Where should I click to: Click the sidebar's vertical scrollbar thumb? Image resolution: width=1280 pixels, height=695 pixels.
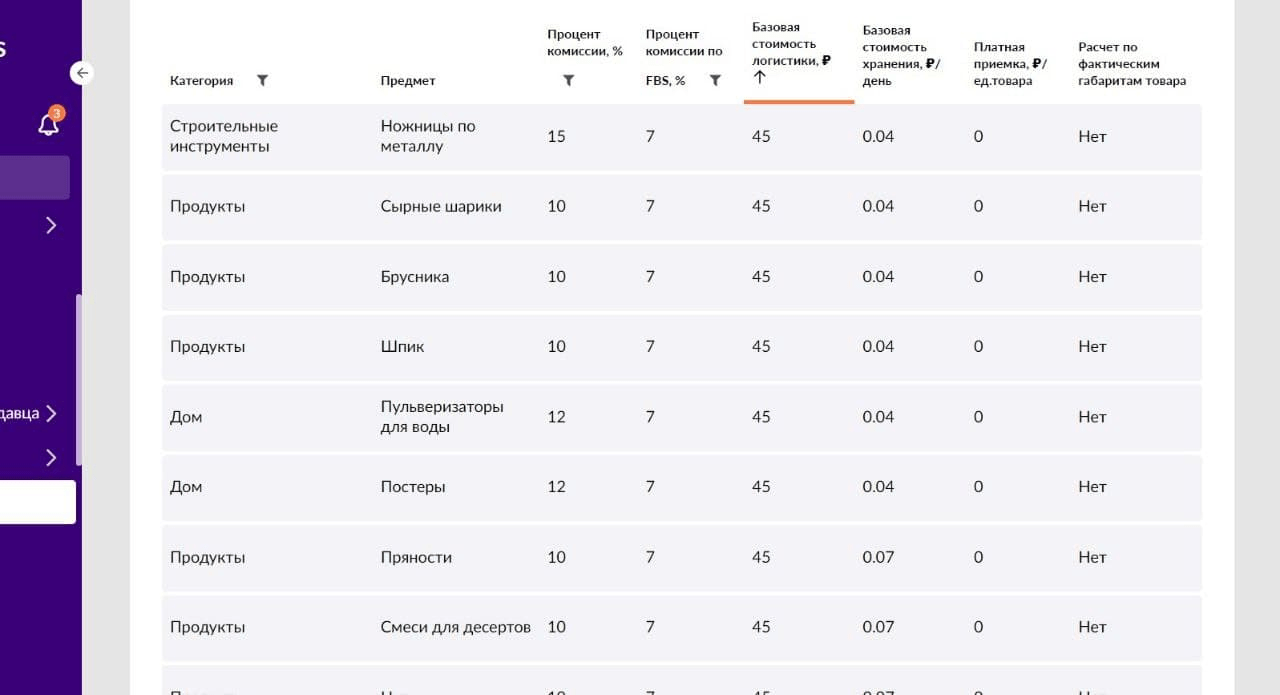coord(78,378)
